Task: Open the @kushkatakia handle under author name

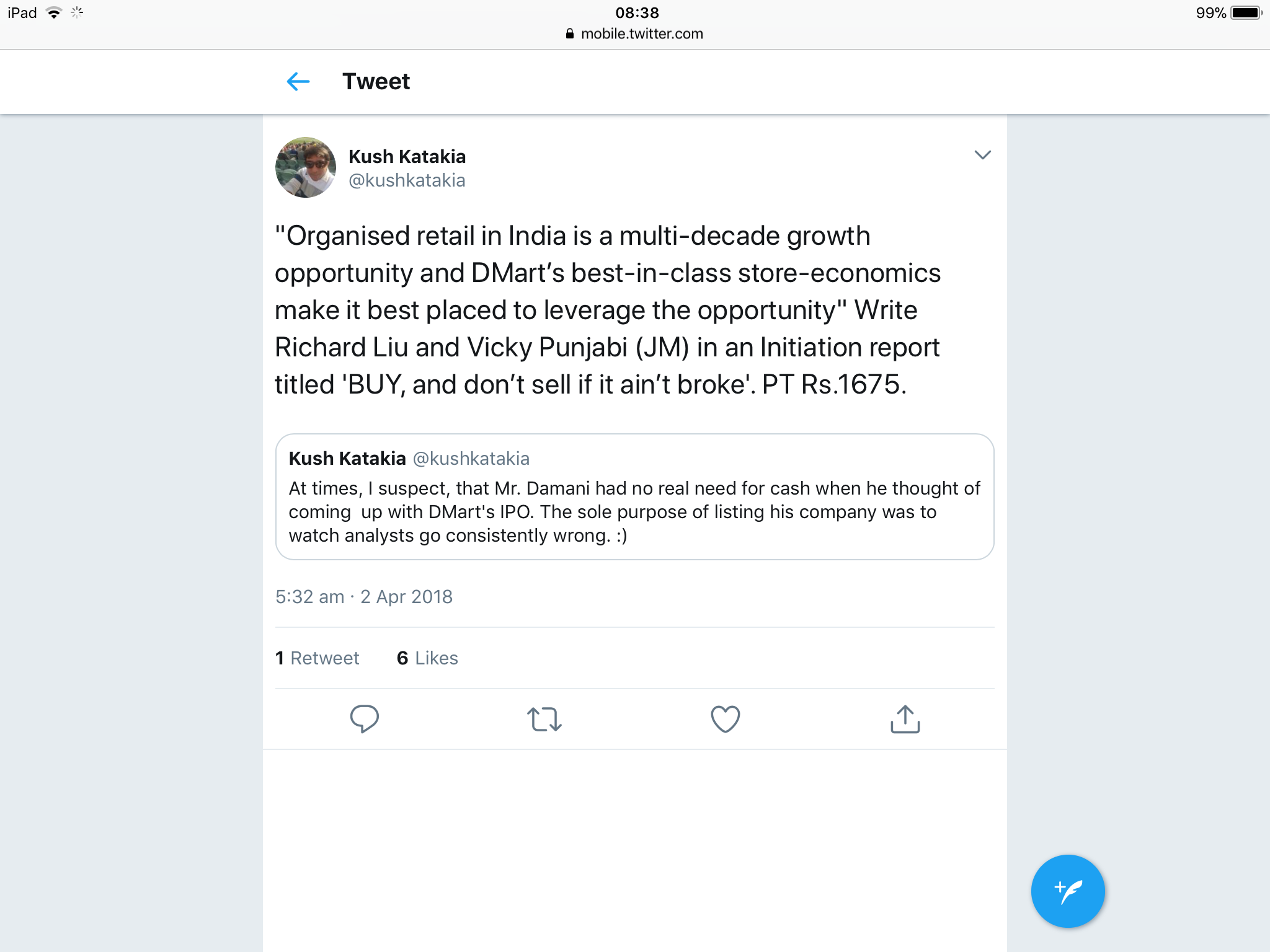Action: [407, 180]
